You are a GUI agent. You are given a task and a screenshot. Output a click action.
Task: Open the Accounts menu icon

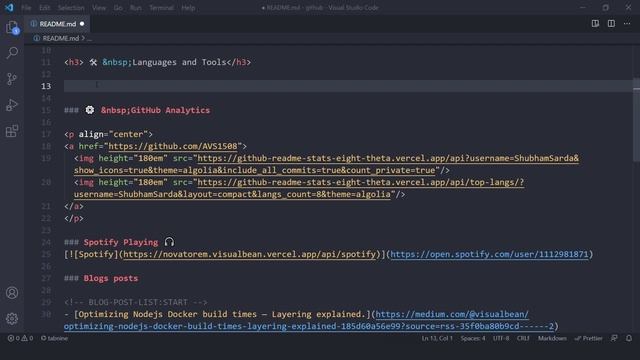click(12, 293)
